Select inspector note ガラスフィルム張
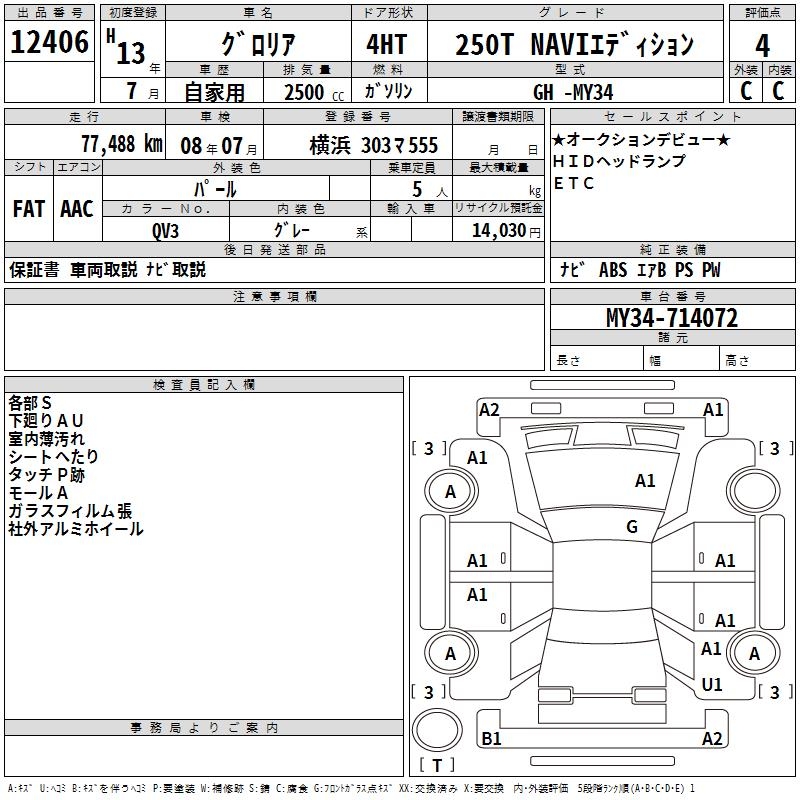Viewport: 800px width, 800px height. click(70, 511)
